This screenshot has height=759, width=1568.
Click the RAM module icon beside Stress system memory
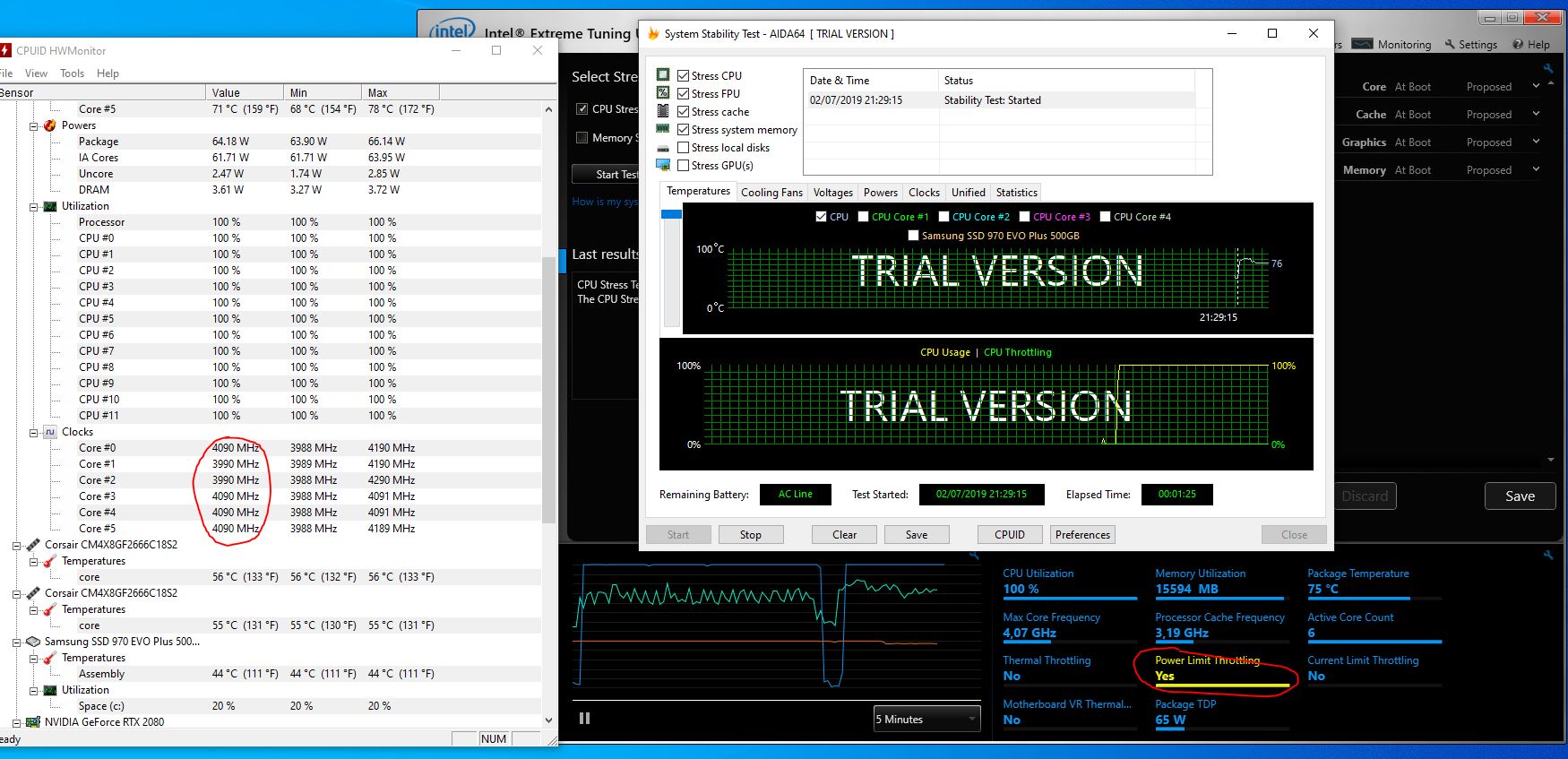tap(663, 129)
